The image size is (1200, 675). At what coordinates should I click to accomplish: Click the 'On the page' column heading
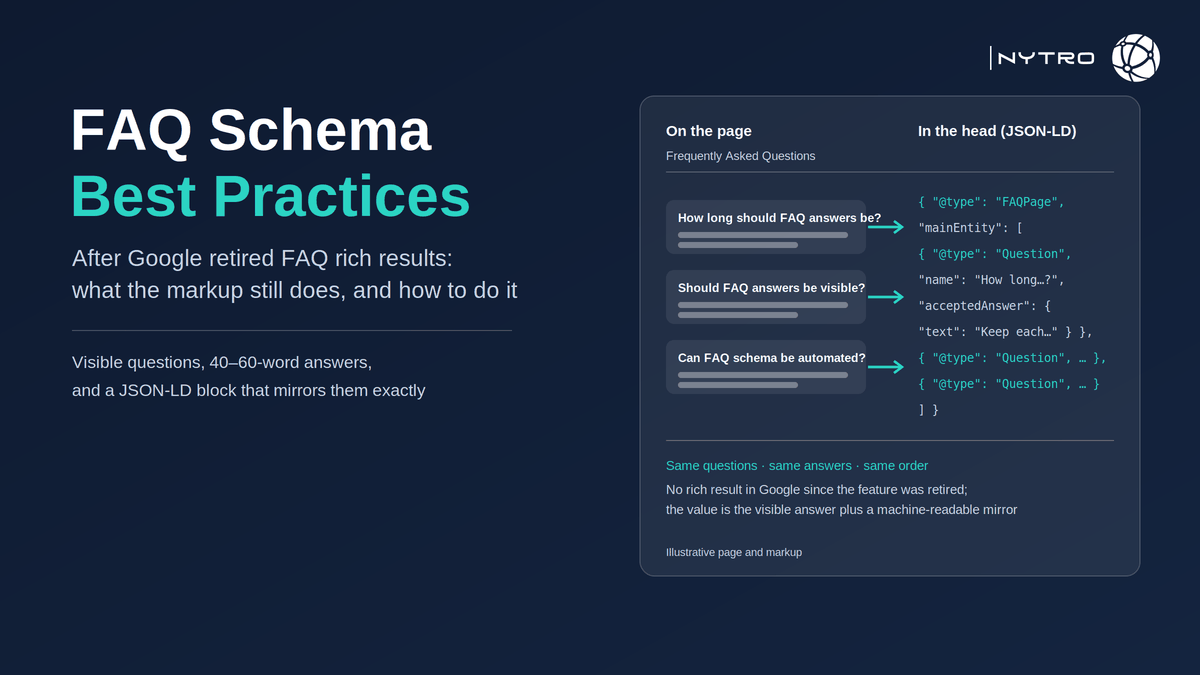click(x=709, y=131)
